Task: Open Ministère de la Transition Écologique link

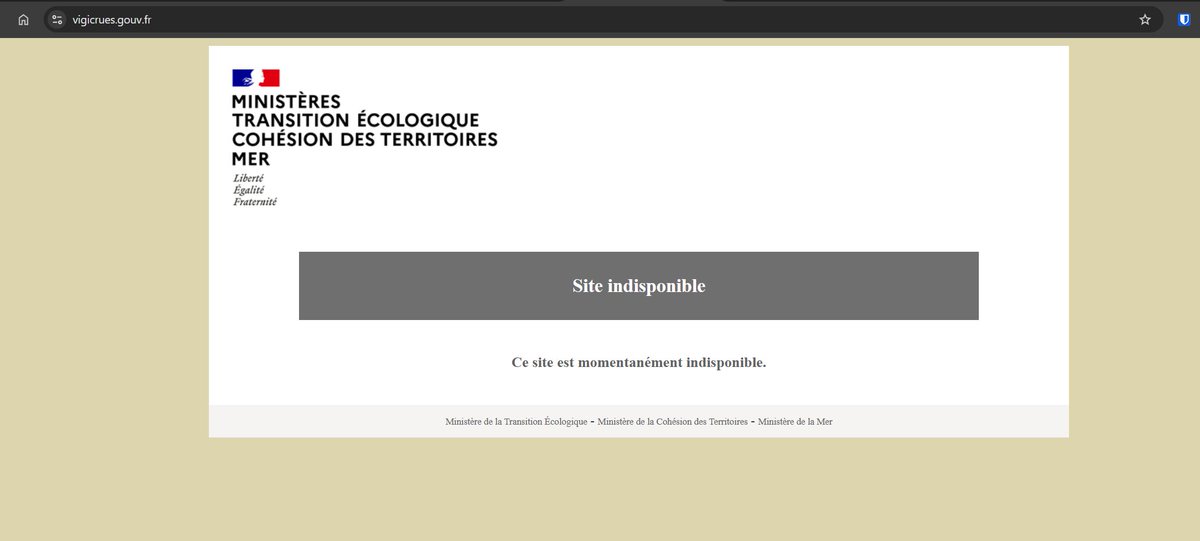Action: [x=516, y=422]
